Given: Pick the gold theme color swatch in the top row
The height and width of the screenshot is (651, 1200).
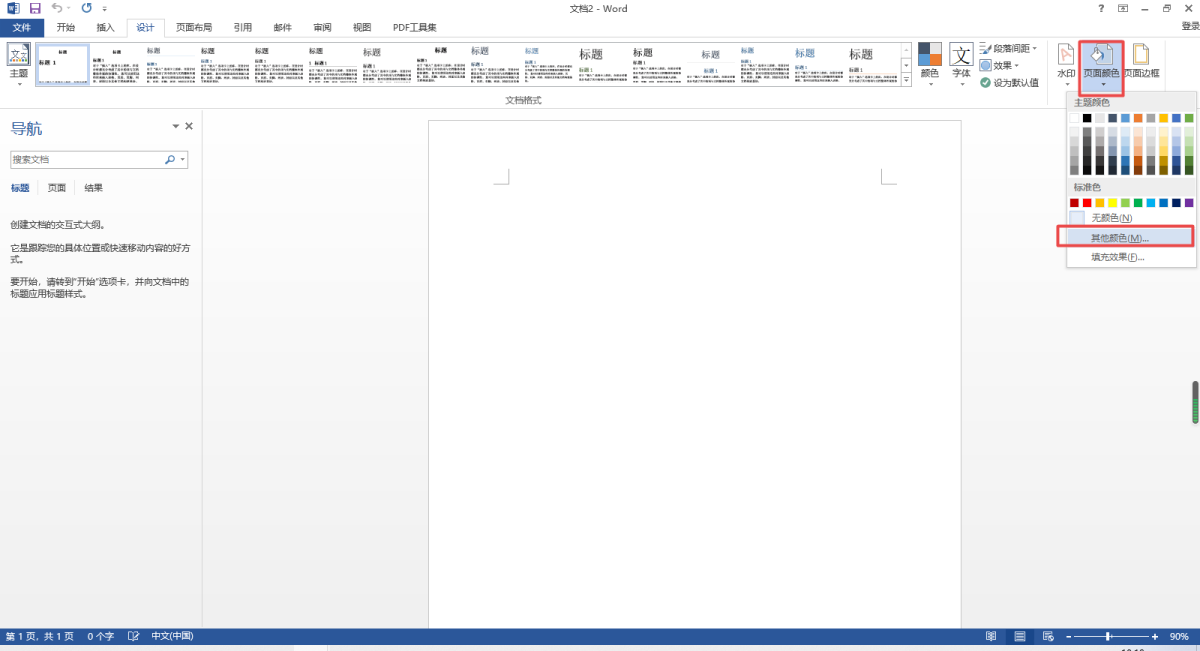Looking at the screenshot, I should [x=1163, y=118].
